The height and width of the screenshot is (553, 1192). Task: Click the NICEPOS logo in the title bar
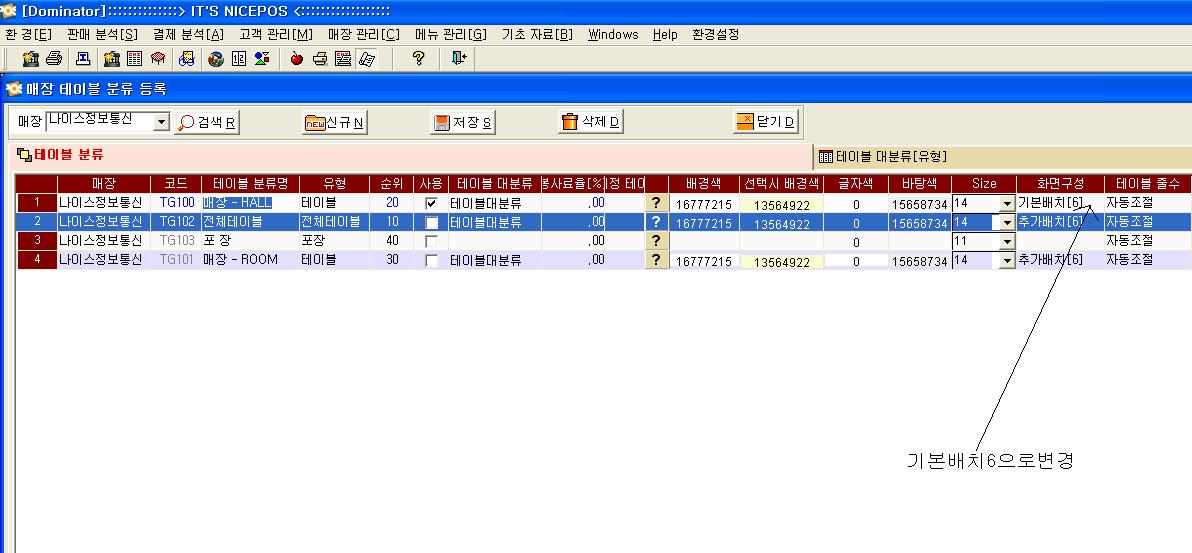point(8,11)
